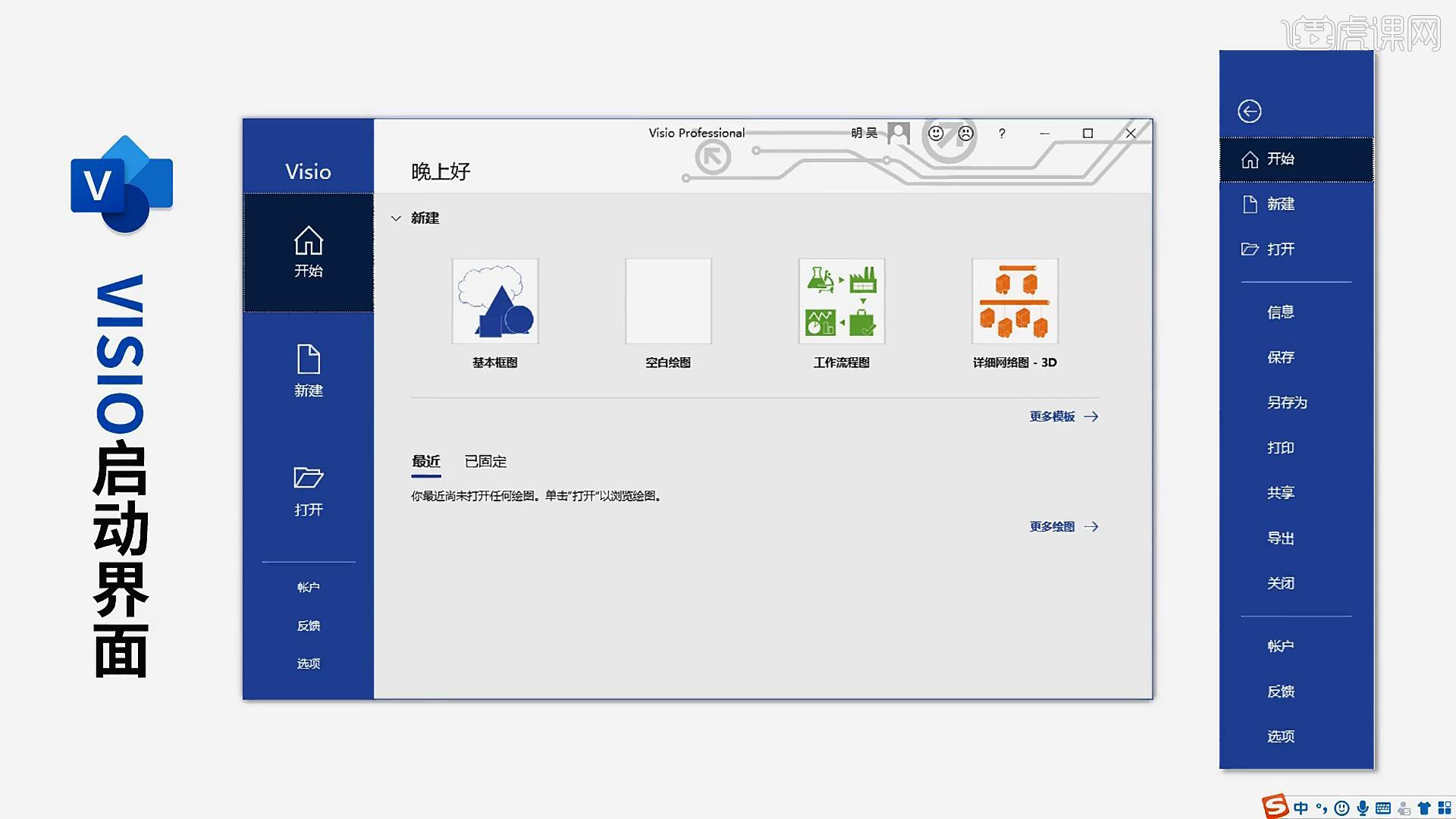Collapse the 新建 section chevron
Image resolution: width=1456 pixels, height=819 pixels.
pyautogui.click(x=396, y=218)
